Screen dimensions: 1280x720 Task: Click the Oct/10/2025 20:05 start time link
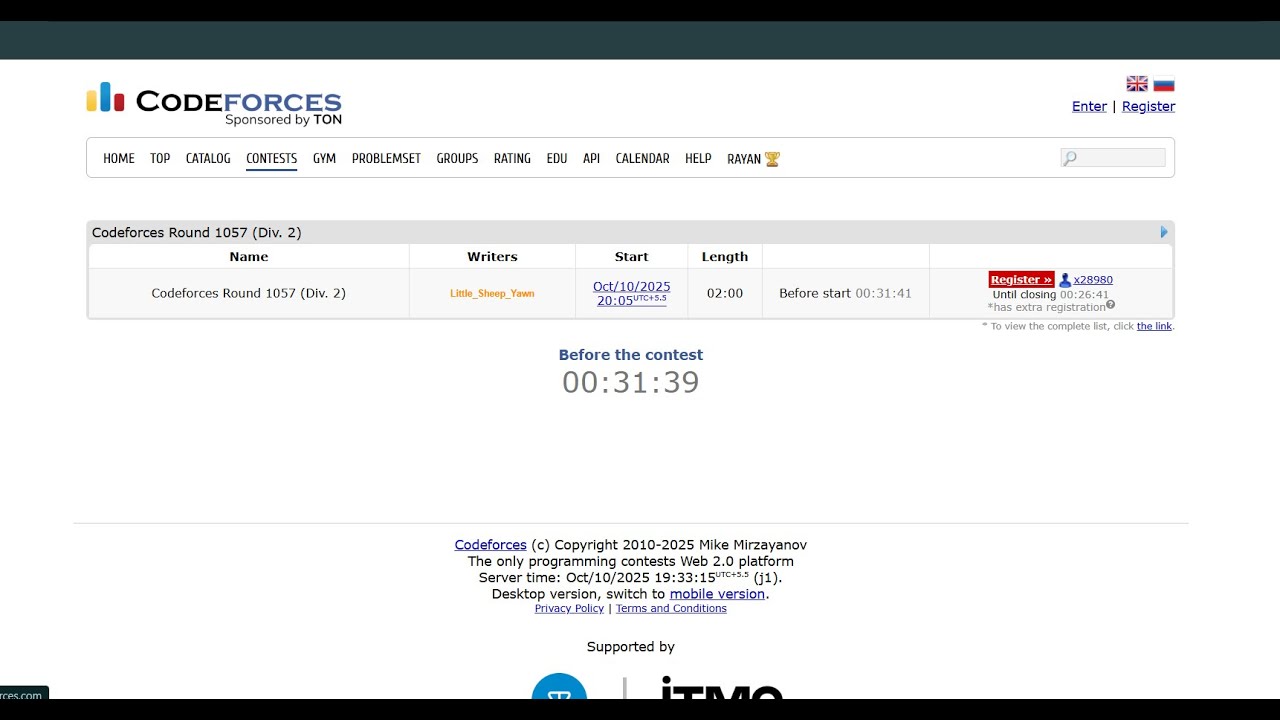pos(632,293)
